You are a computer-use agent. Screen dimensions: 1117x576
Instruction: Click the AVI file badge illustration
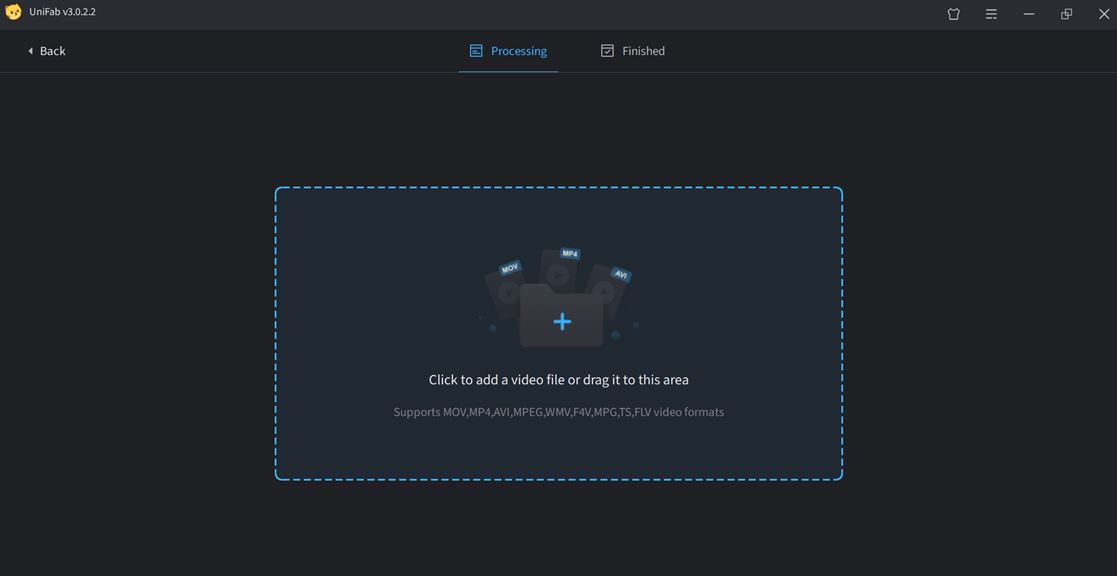pyautogui.click(x=620, y=274)
